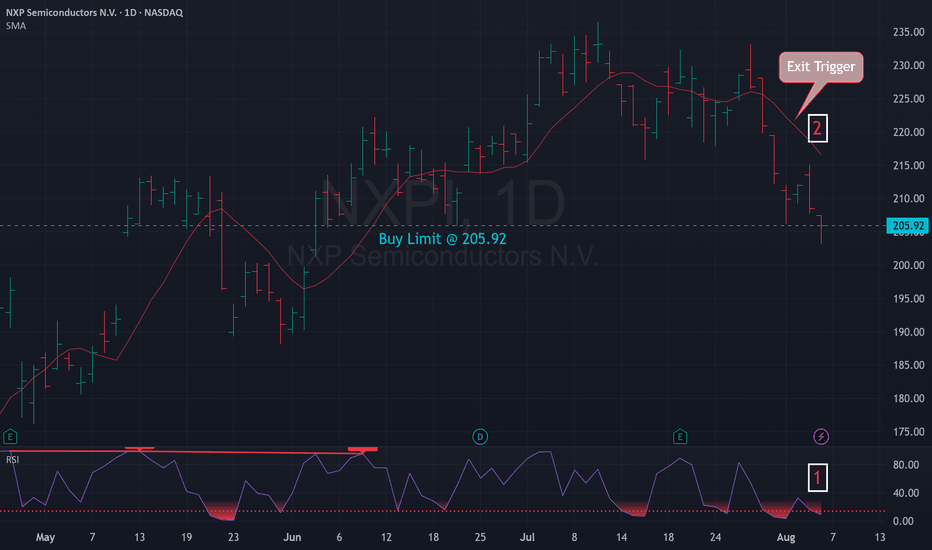
Task: Open the earnings 'E' marker between dates 18 and 24
Action: [x=680, y=437]
